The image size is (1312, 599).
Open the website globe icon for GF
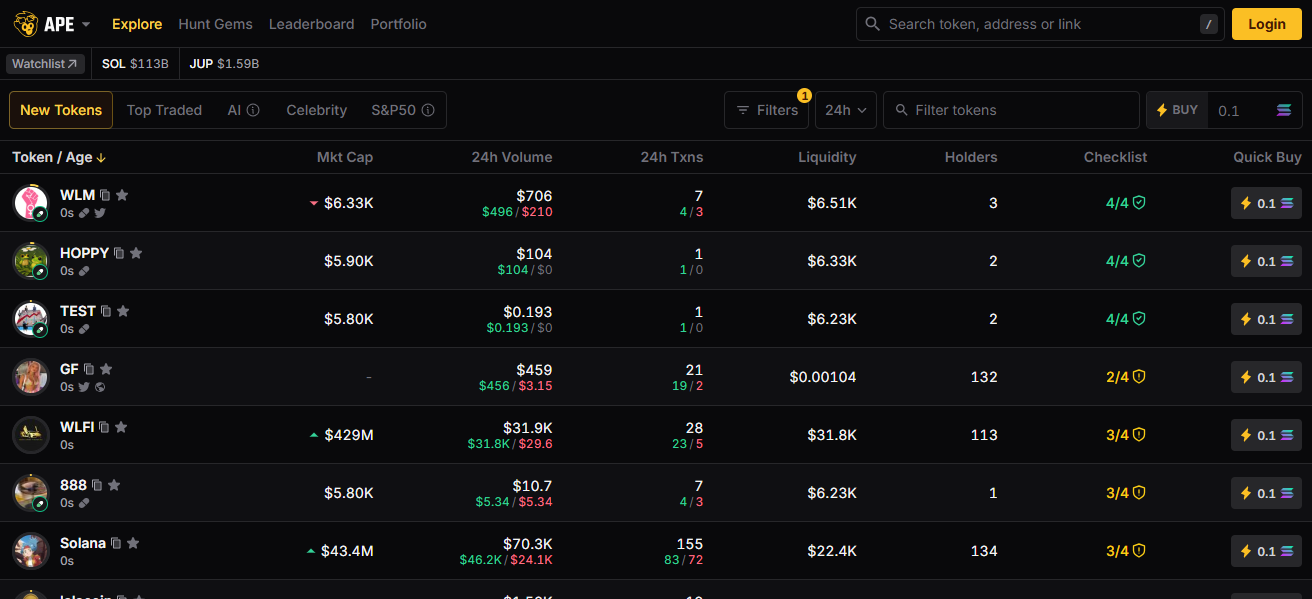coord(100,387)
